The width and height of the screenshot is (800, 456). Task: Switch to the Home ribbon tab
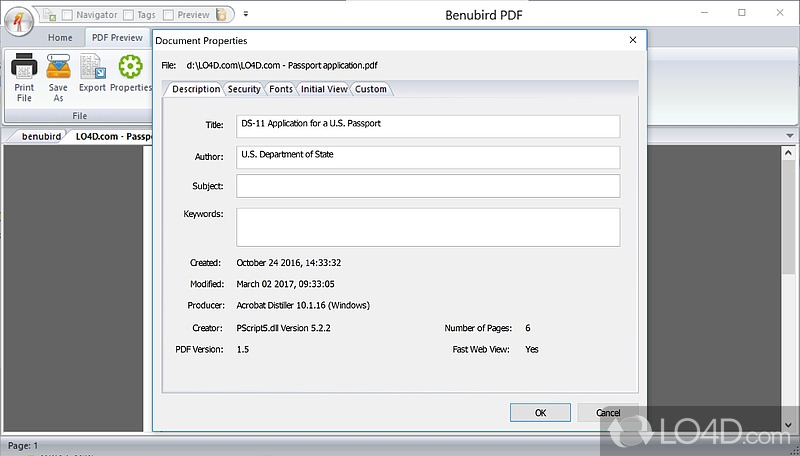[x=60, y=38]
